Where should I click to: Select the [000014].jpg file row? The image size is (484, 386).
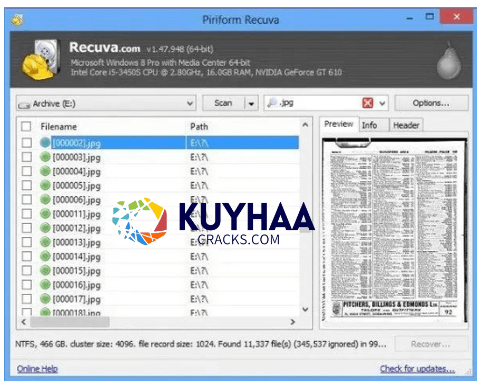[159, 256]
